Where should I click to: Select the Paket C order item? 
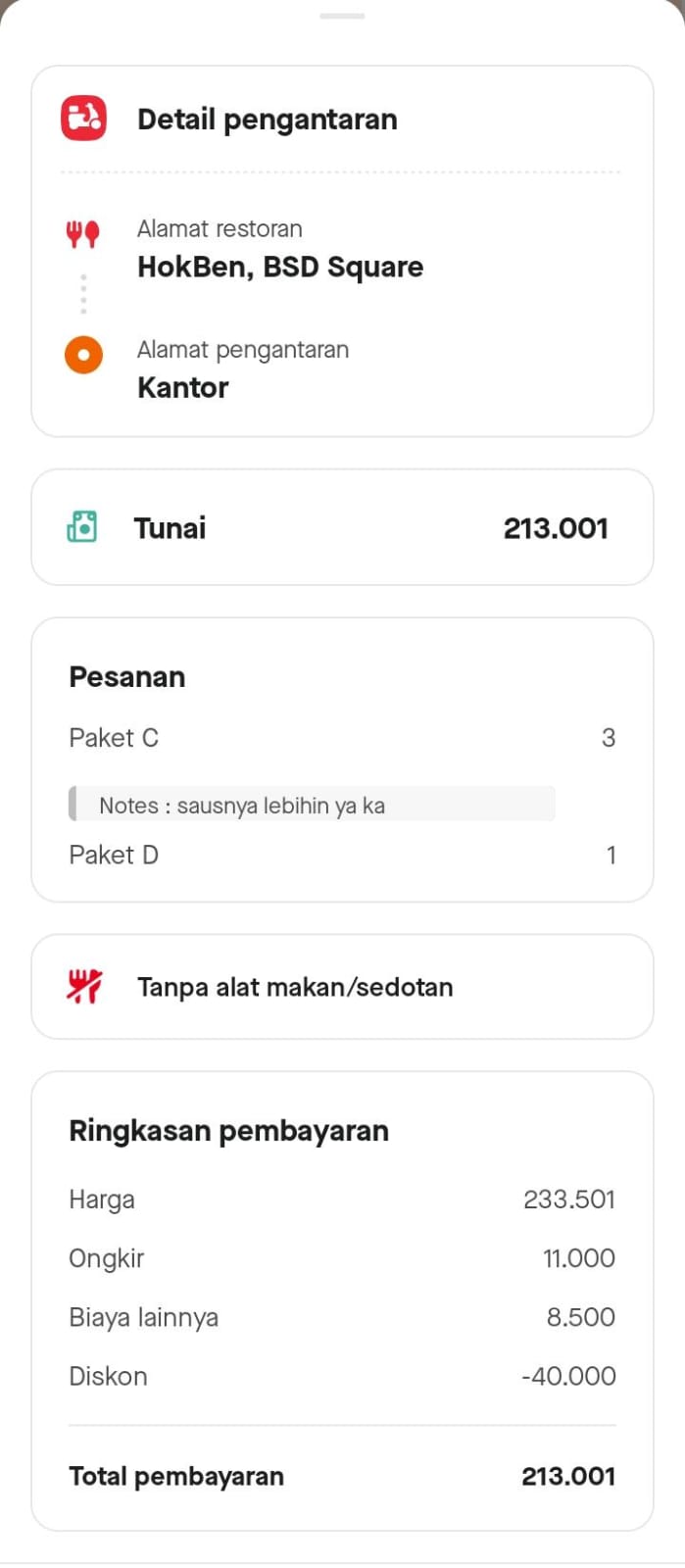114,738
